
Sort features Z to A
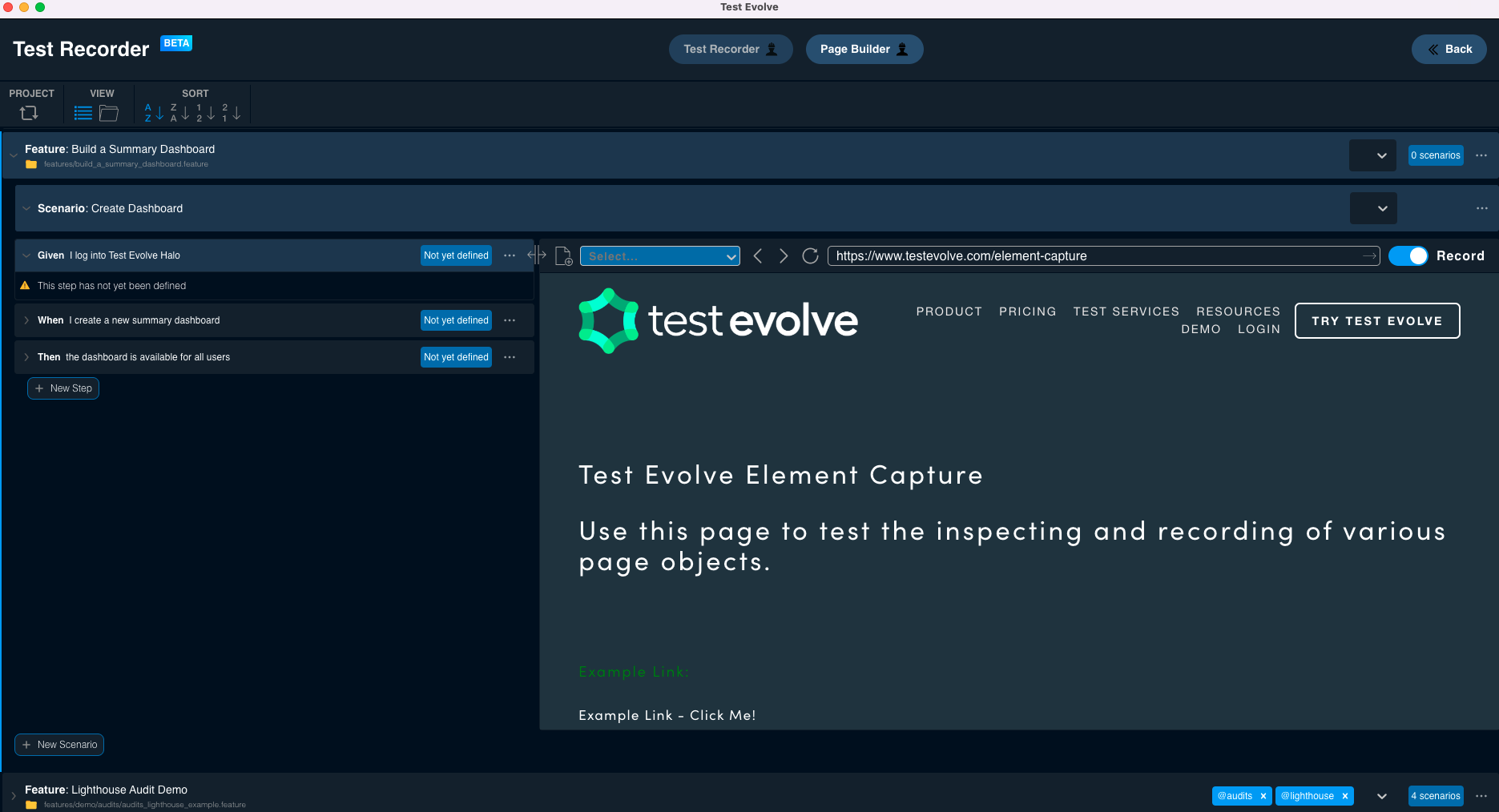[179, 113]
